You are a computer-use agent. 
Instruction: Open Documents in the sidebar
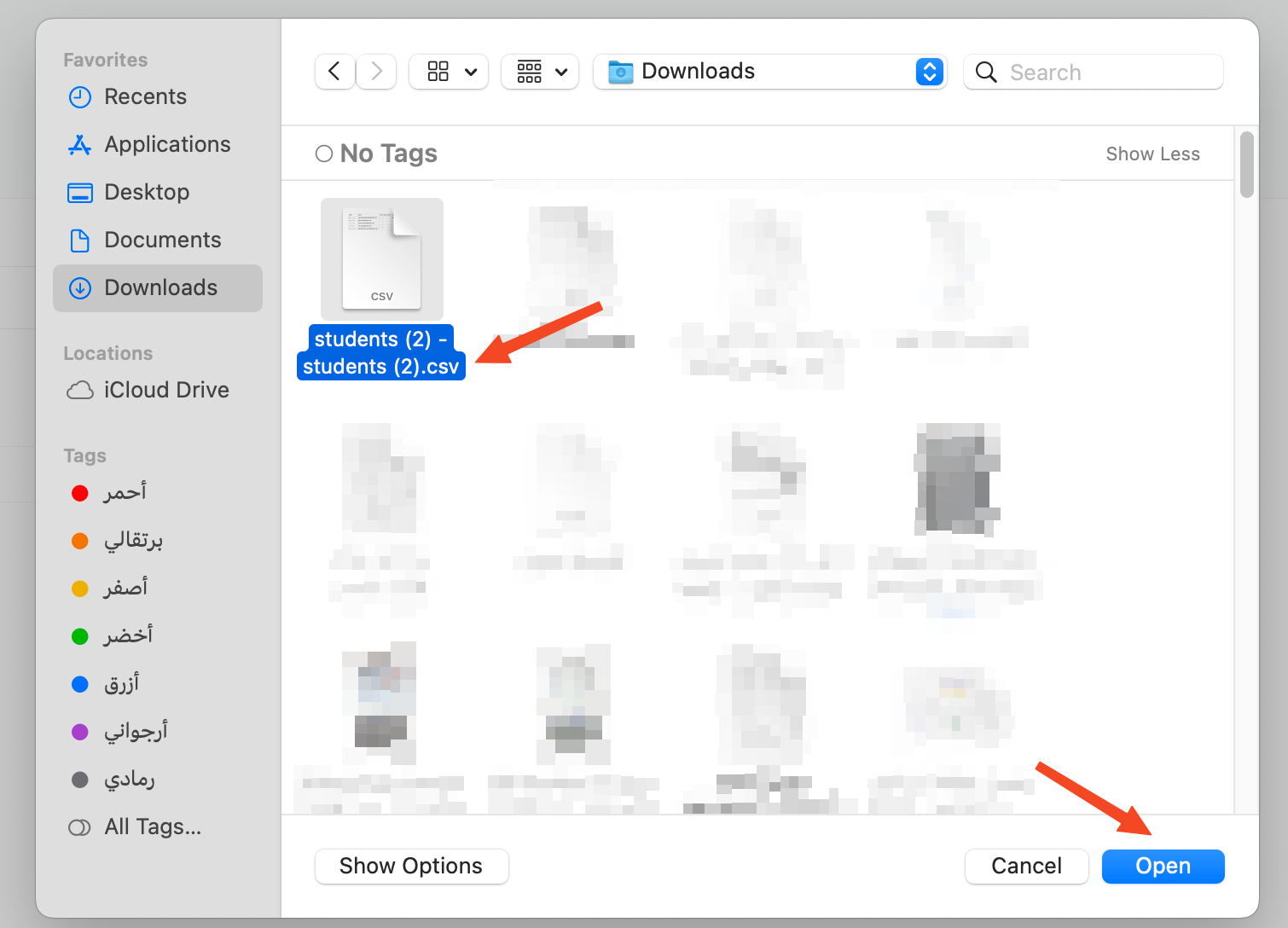click(x=158, y=241)
